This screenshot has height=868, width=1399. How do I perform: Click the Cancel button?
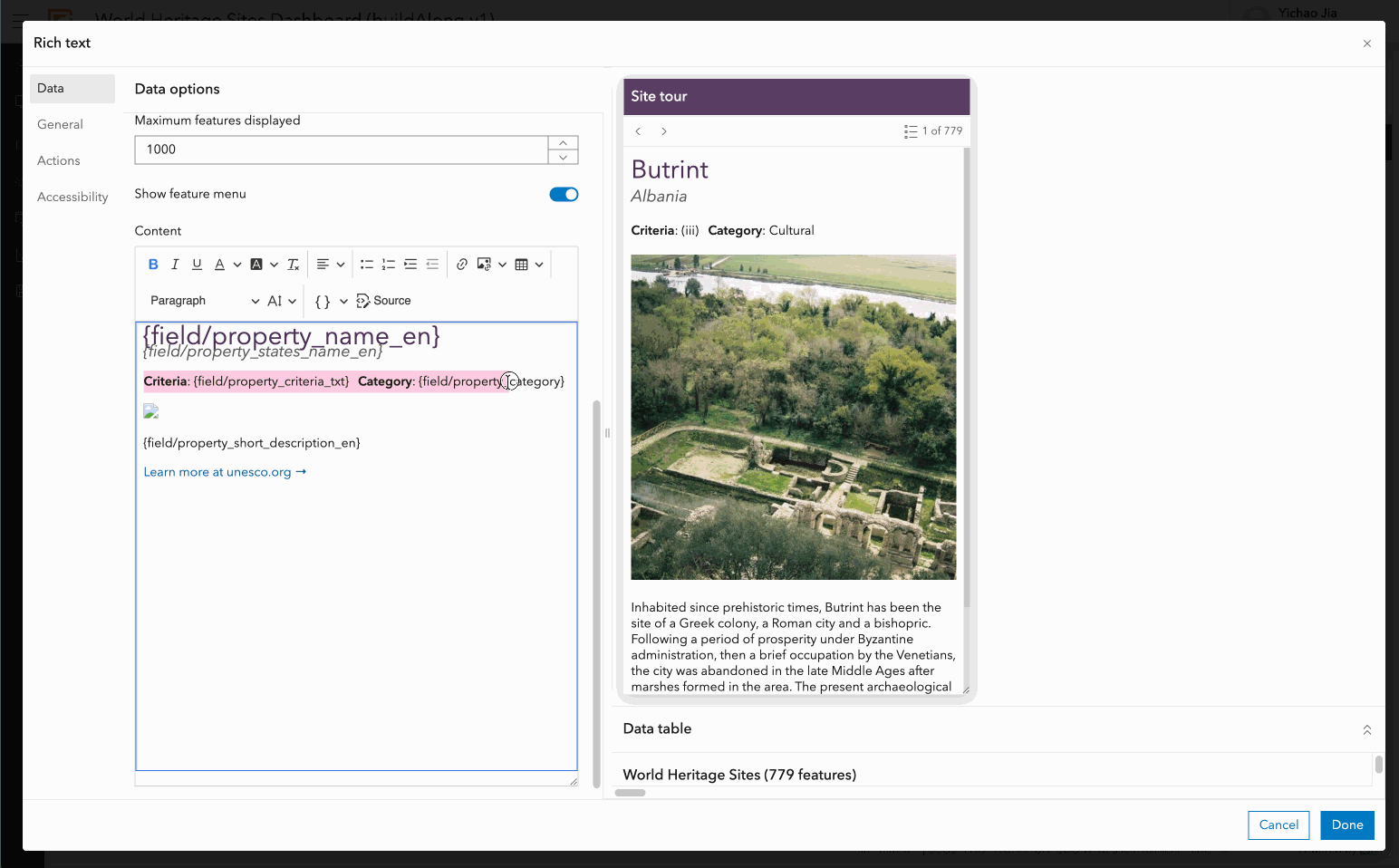[x=1278, y=825]
